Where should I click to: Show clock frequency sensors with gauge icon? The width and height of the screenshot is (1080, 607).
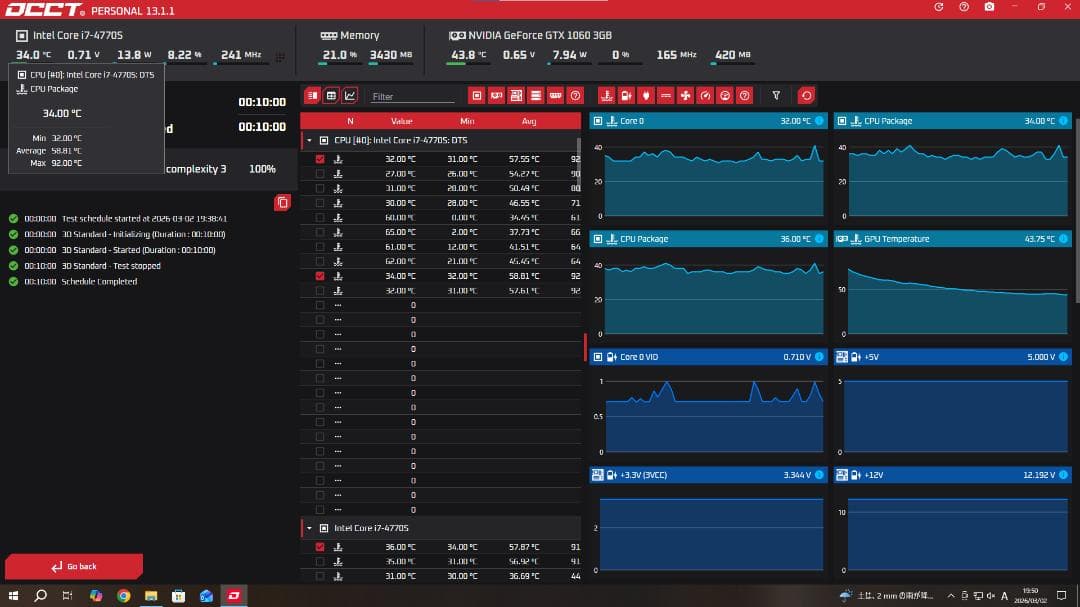705,96
